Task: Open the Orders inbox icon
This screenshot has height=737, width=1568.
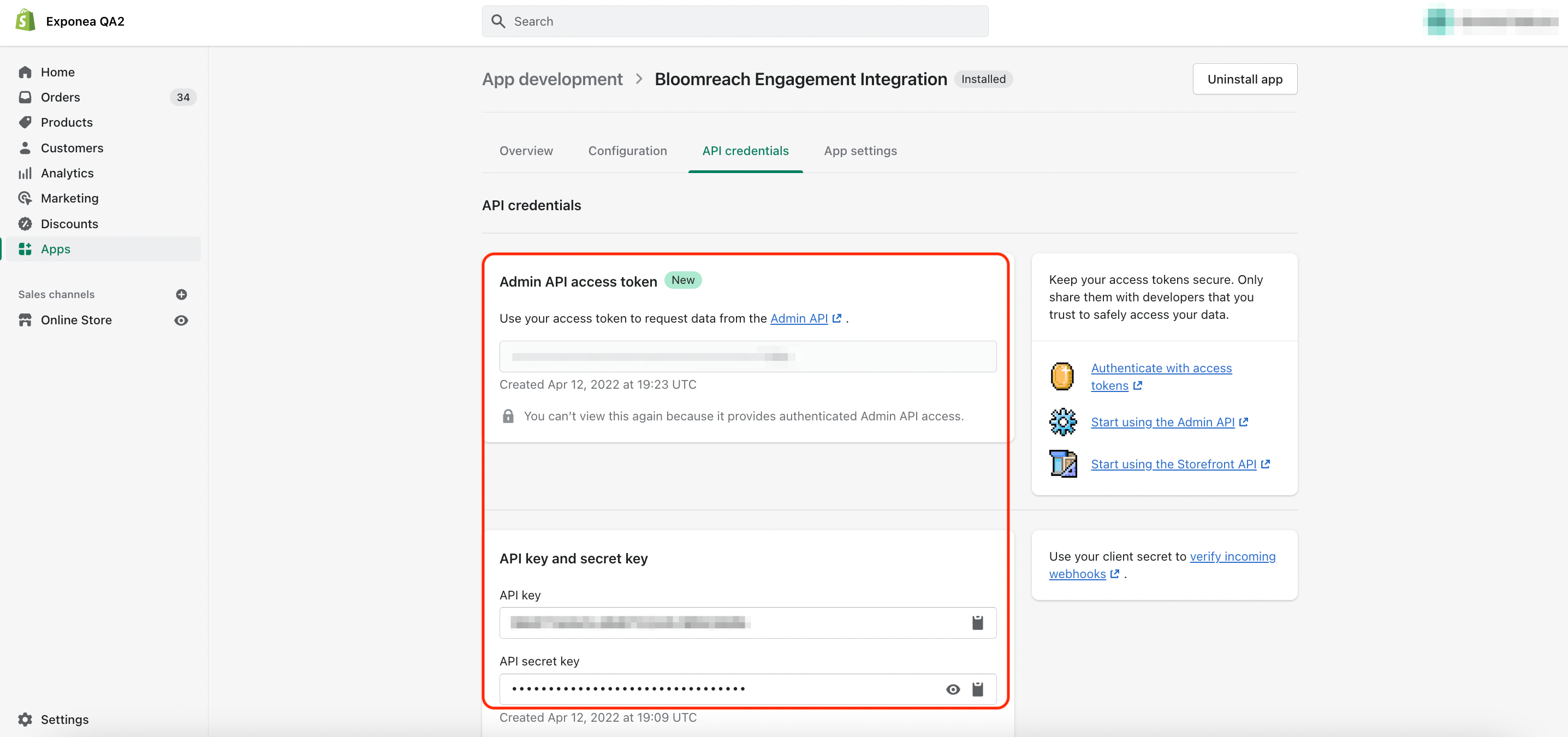Action: tap(25, 97)
